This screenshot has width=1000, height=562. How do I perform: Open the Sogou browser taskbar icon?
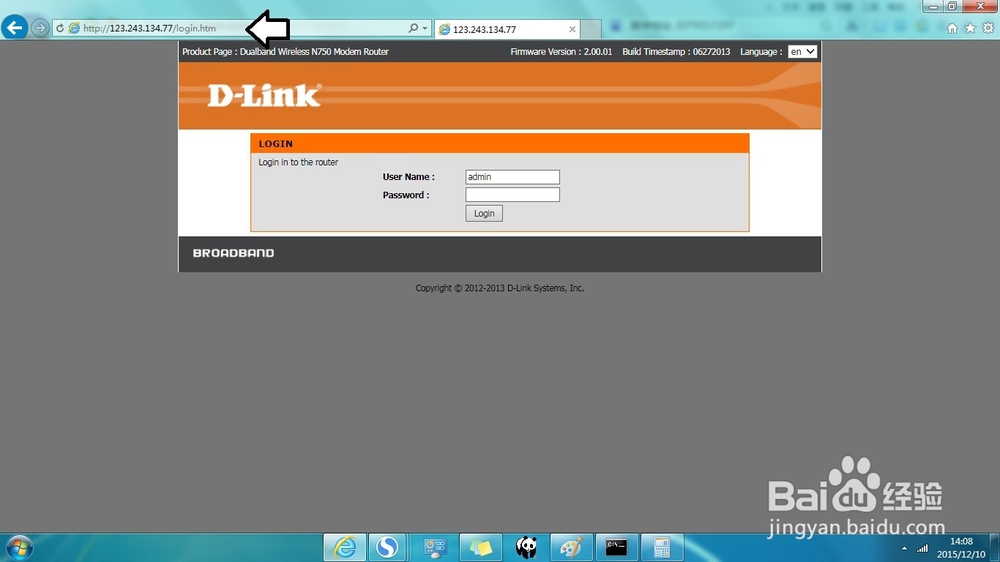(387, 547)
